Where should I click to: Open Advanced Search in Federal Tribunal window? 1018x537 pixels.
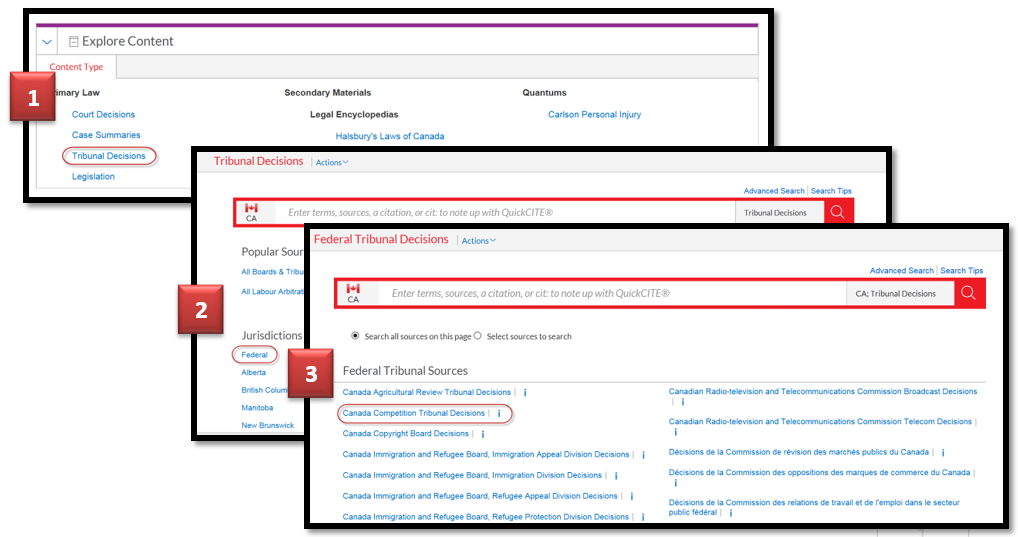pyautogui.click(x=902, y=271)
